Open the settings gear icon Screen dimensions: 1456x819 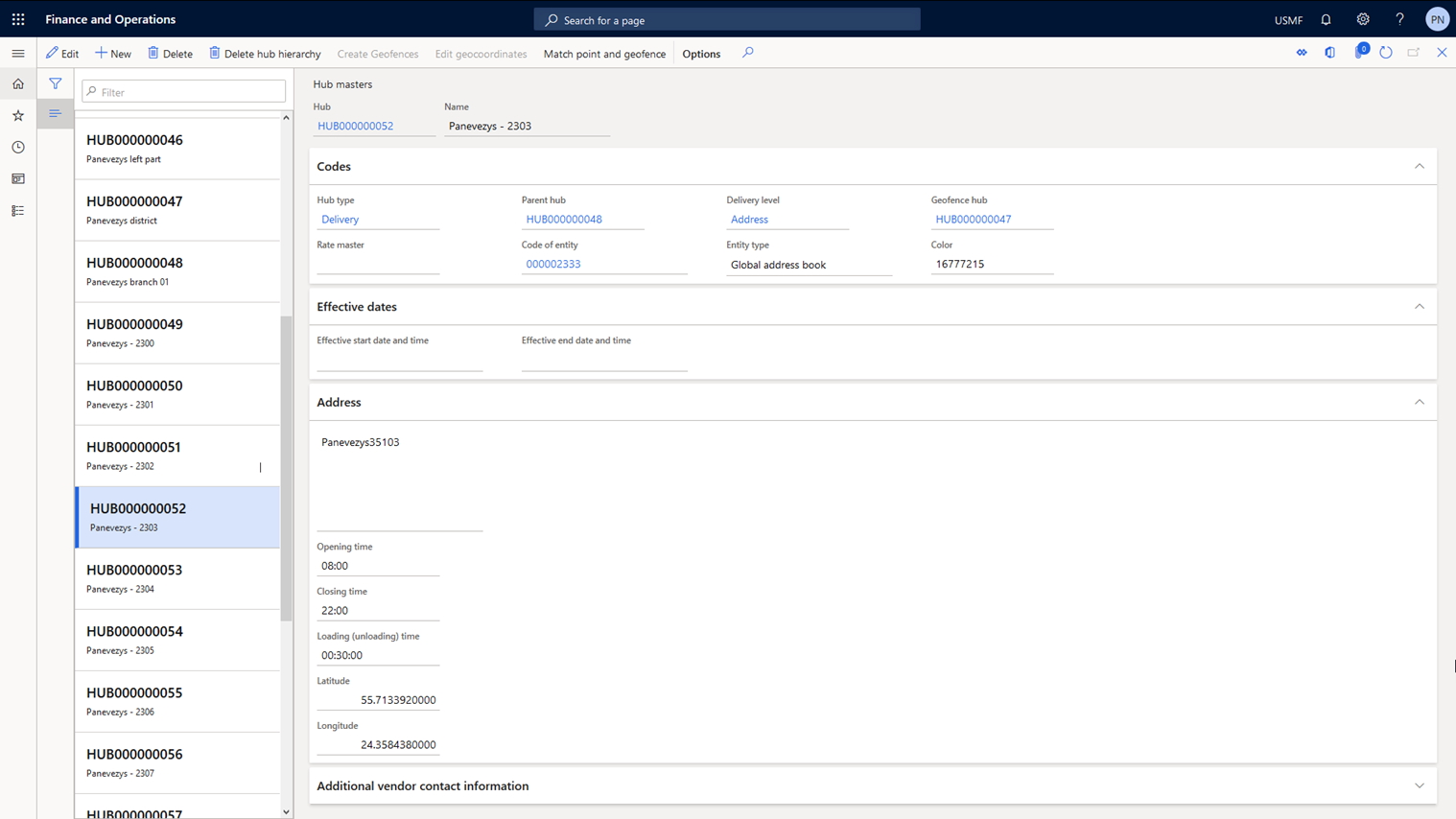[1362, 19]
